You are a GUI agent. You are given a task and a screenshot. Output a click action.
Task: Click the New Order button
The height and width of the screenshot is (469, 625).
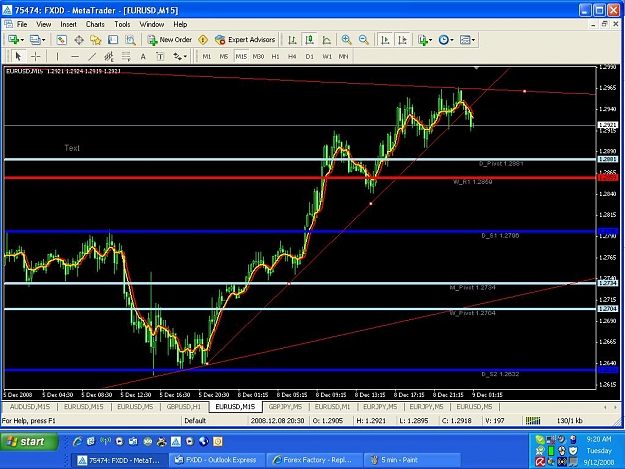click(x=170, y=40)
